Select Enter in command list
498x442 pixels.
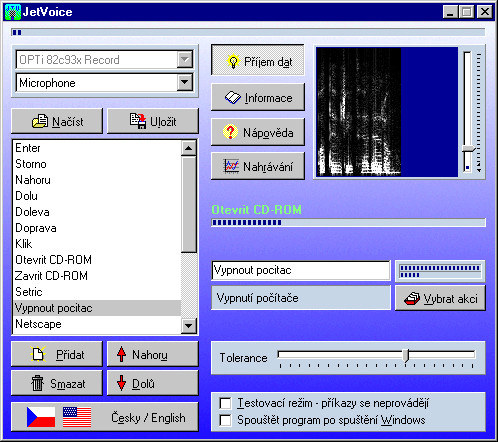coord(97,148)
